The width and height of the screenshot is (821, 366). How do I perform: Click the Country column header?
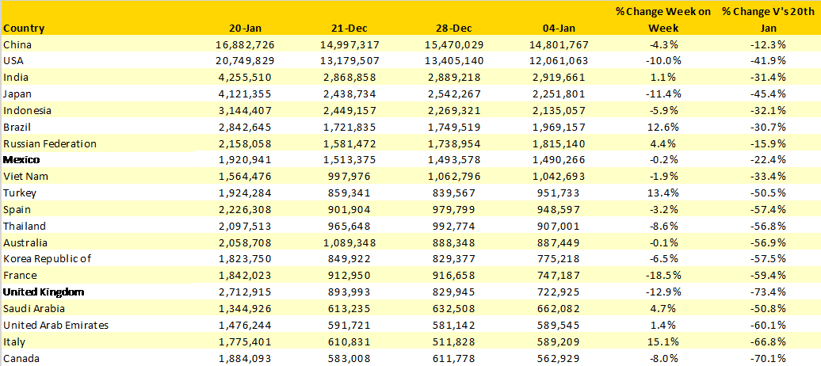(24, 28)
